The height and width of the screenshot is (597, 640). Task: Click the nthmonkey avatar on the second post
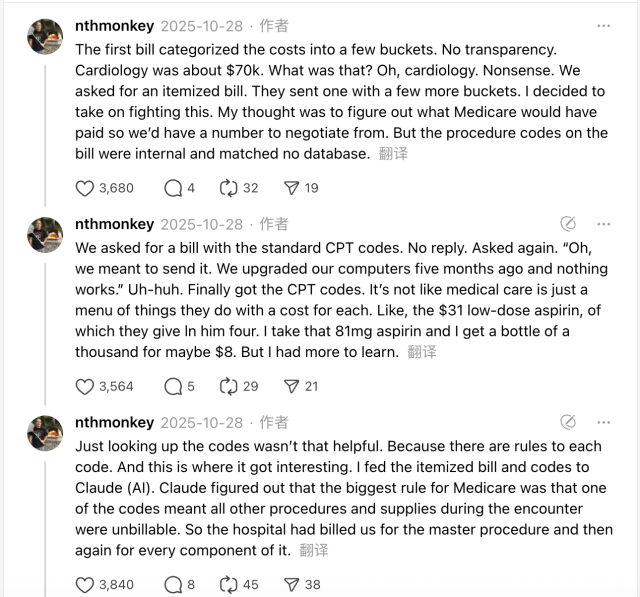45,234
